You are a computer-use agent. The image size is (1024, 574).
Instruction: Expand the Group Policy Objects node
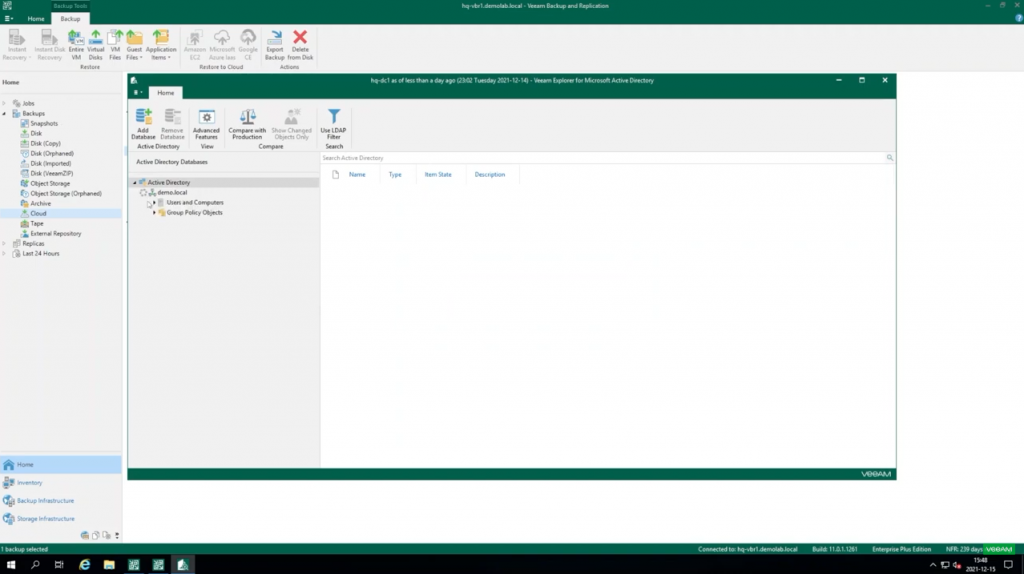(x=154, y=213)
